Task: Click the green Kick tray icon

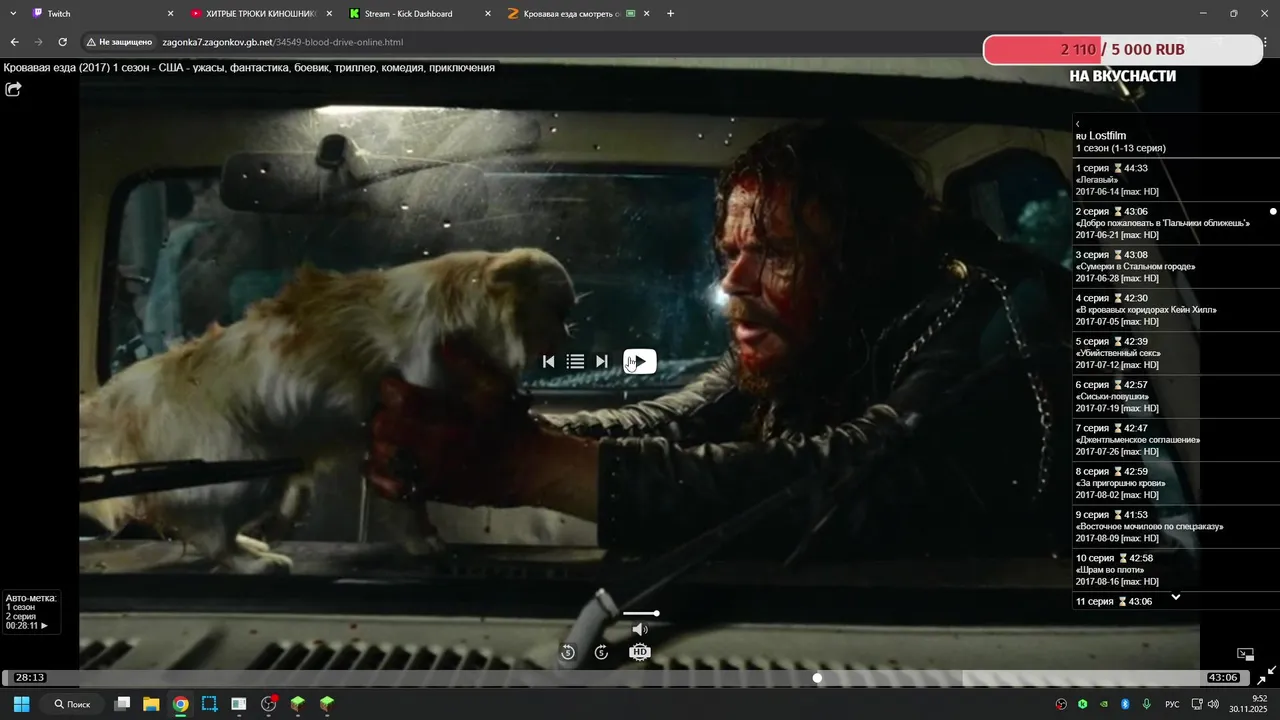Action: point(1082,704)
